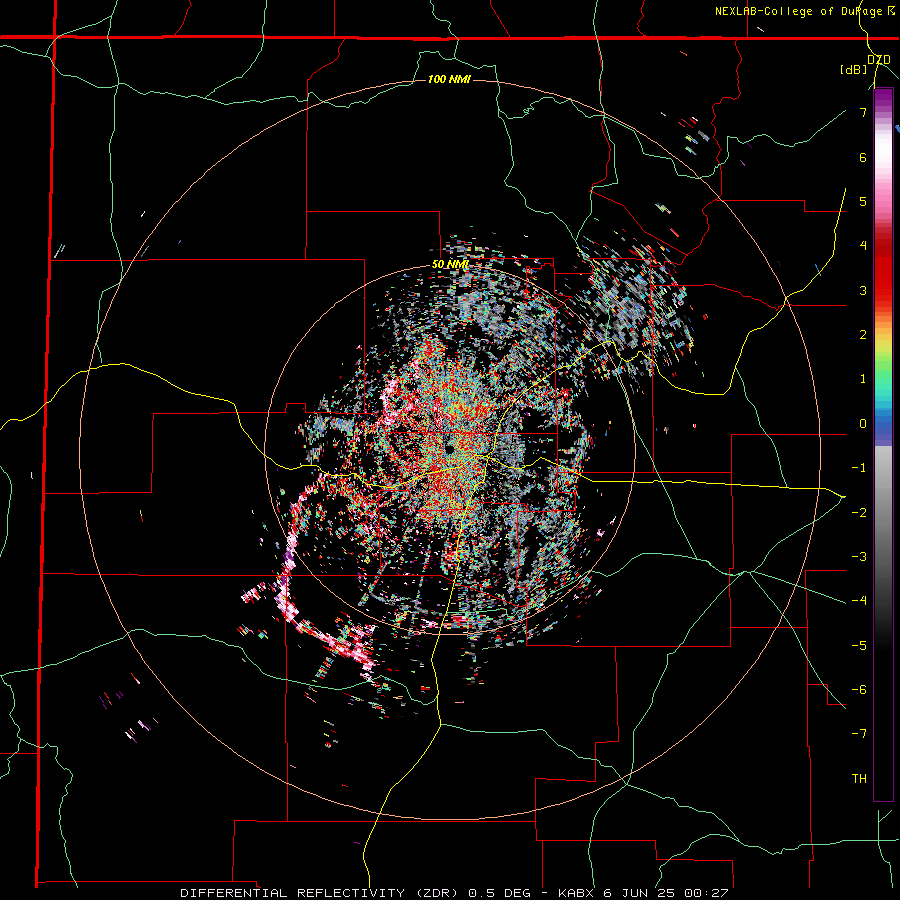Click the -4 dB scale label
The width and height of the screenshot is (900, 900).
pyautogui.click(x=859, y=601)
